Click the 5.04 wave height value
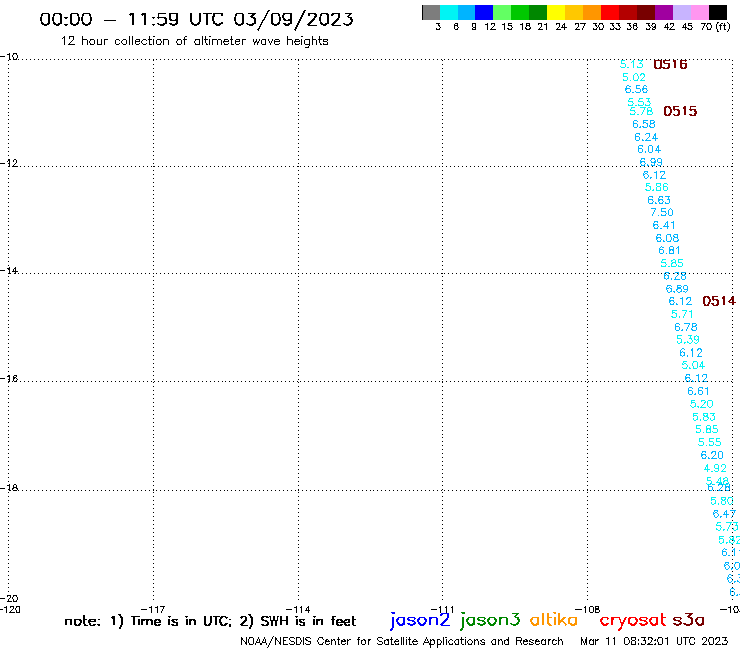This screenshot has width=740, height=650. click(x=693, y=365)
